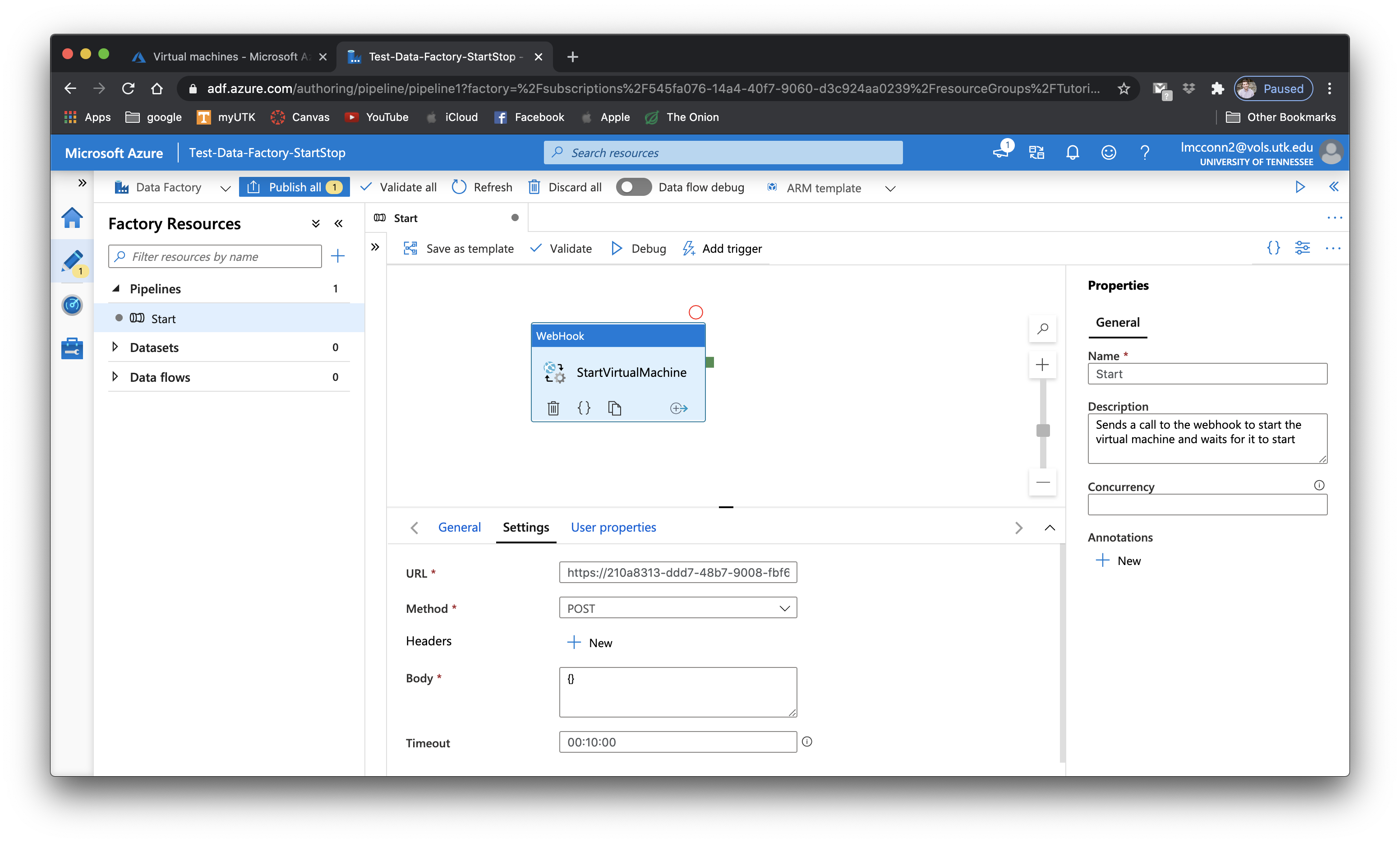1400x843 pixels.
Task: Select the Properties General tab
Action: pyautogui.click(x=1117, y=323)
